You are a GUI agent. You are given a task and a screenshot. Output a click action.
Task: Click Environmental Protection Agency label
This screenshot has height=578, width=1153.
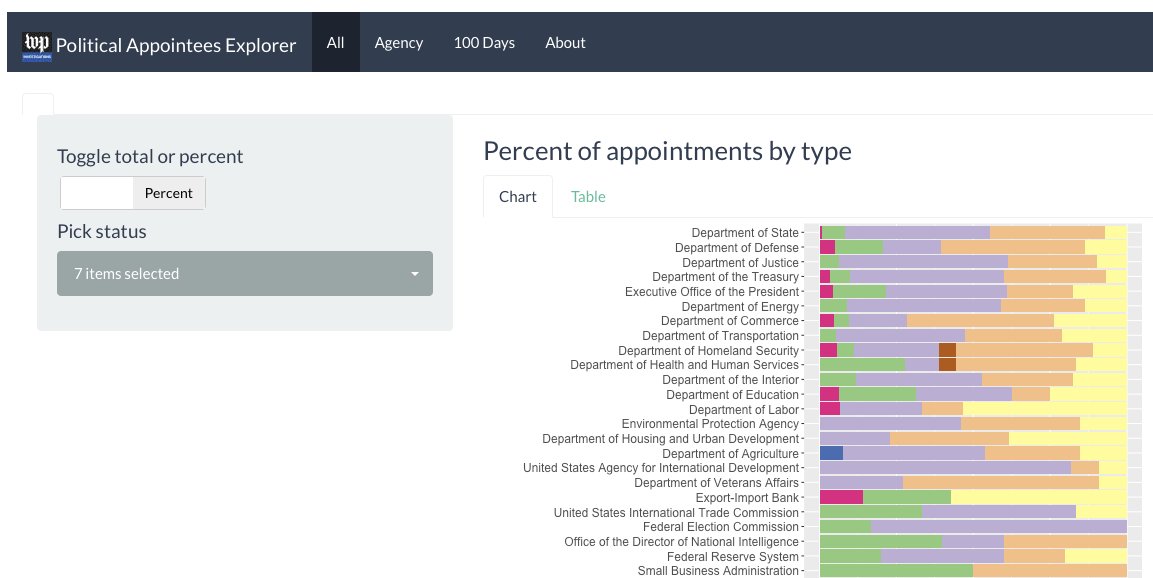(710, 424)
